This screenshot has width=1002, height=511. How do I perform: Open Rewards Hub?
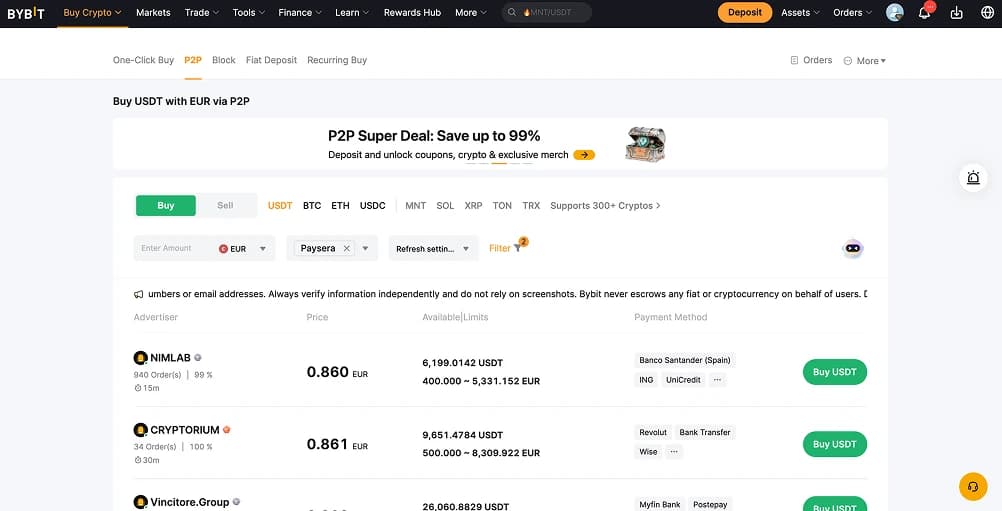tap(412, 13)
